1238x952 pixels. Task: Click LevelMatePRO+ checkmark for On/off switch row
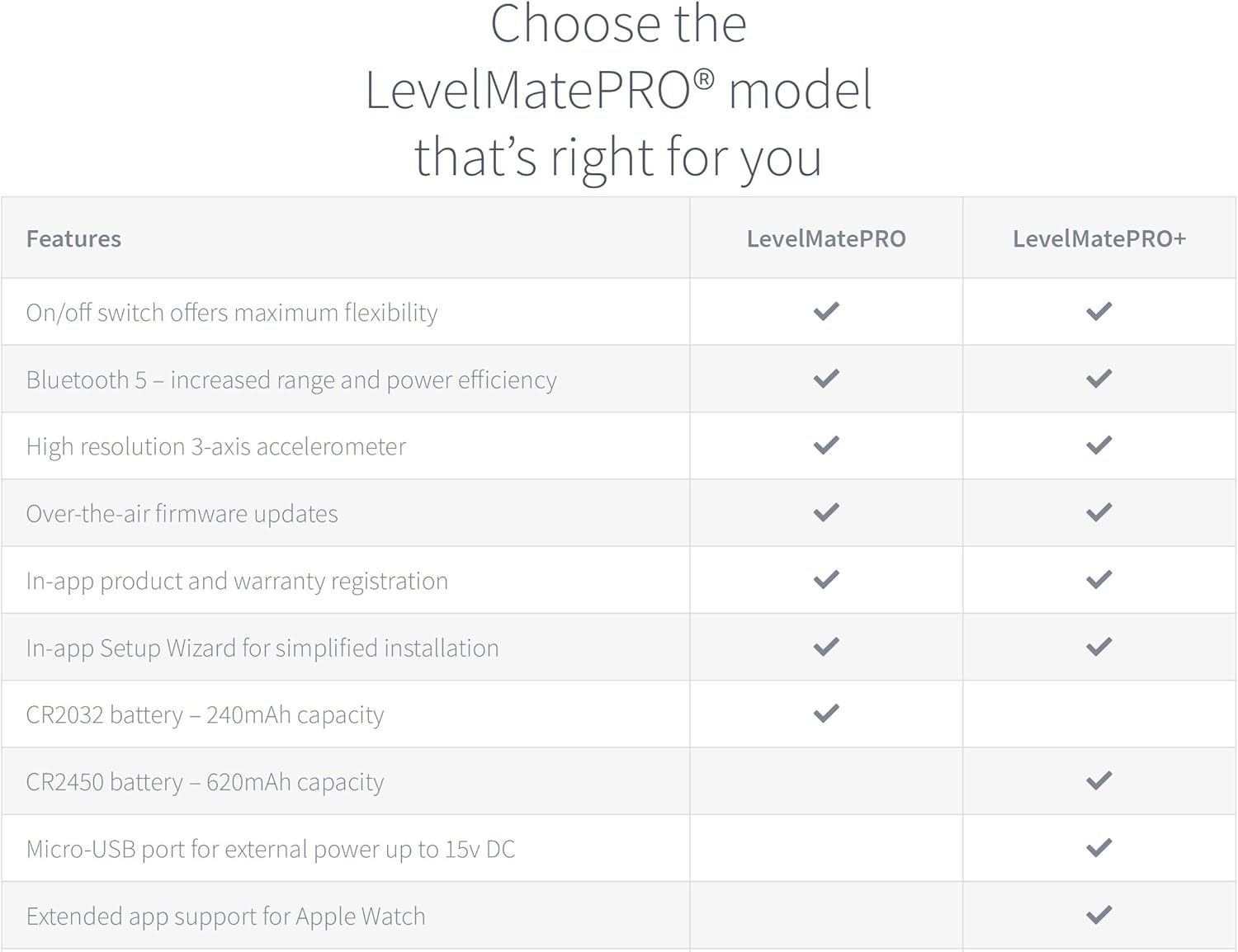click(x=1099, y=312)
